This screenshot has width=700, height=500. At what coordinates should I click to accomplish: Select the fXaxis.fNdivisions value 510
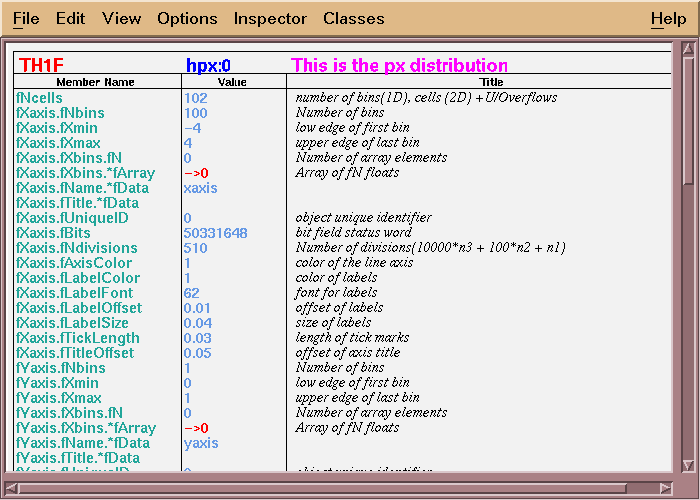pyautogui.click(x=195, y=248)
